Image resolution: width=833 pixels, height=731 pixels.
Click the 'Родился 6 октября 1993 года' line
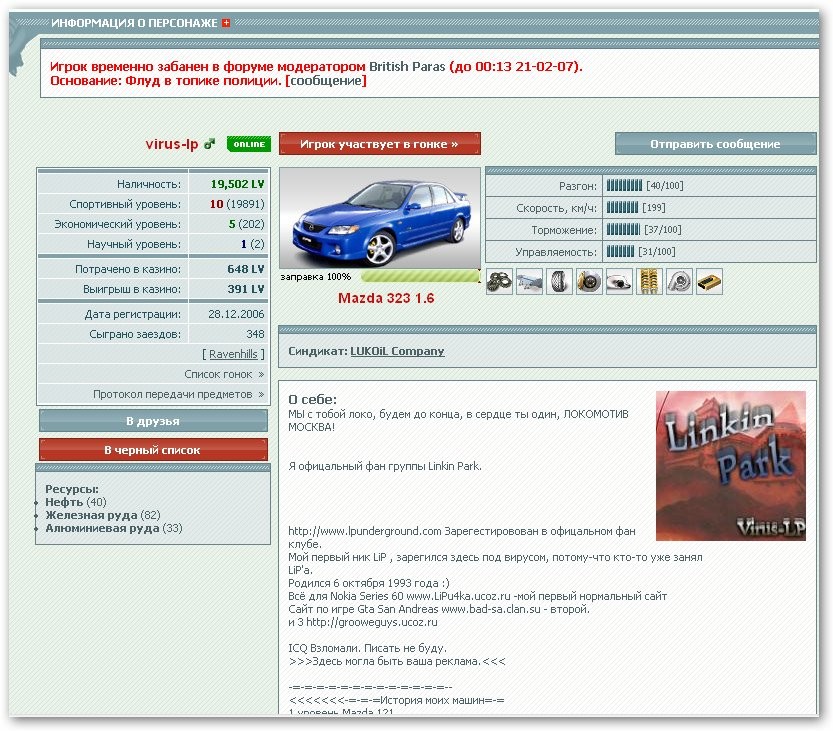point(369,583)
